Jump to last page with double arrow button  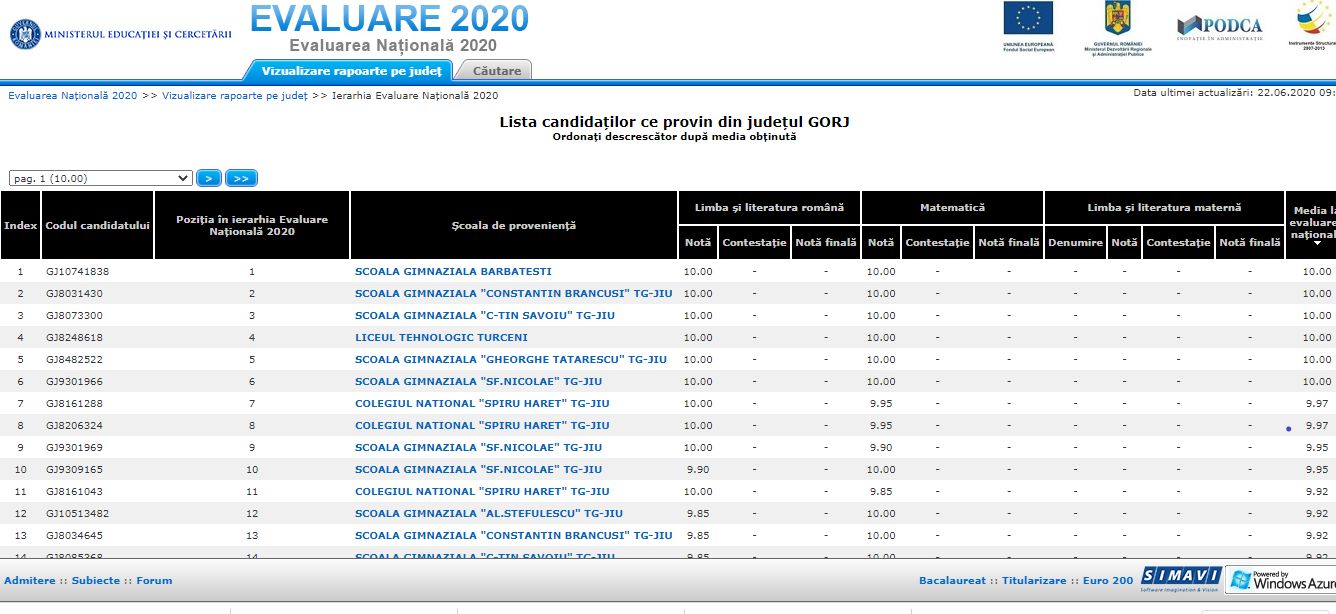(241, 178)
